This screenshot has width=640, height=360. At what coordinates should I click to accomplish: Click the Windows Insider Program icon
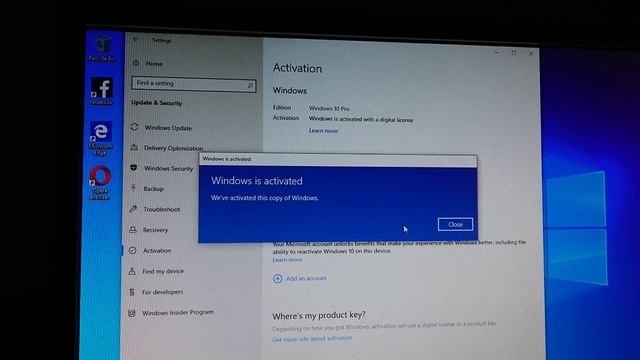(131, 313)
